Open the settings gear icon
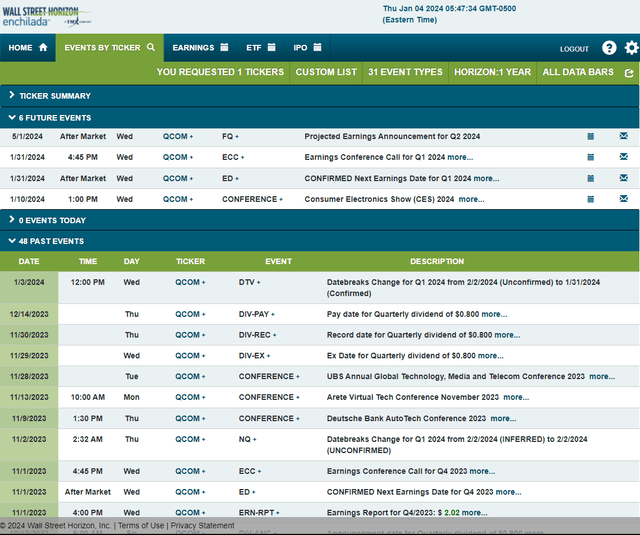640x535 pixels. (631, 48)
